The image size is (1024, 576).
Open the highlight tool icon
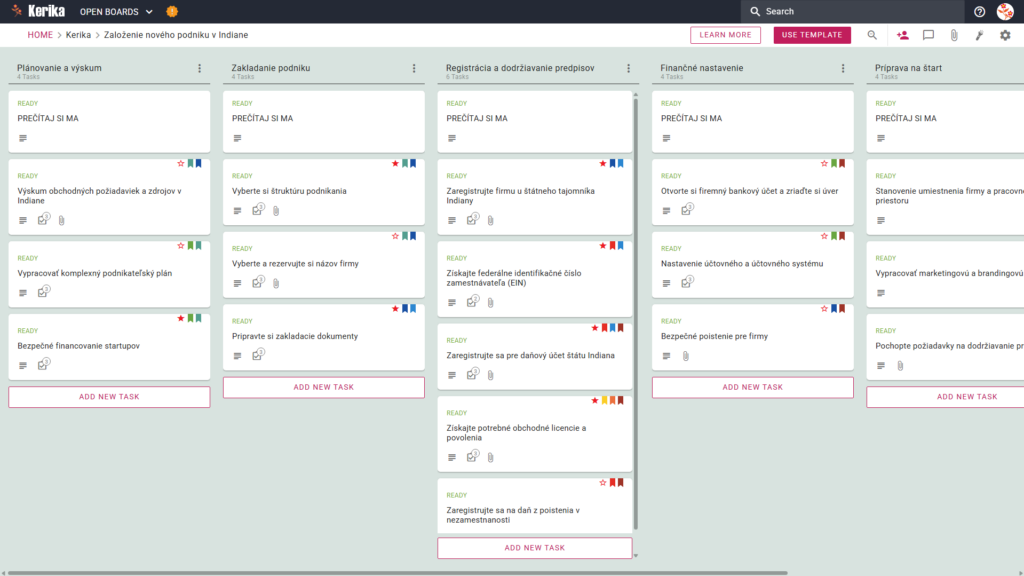980,35
